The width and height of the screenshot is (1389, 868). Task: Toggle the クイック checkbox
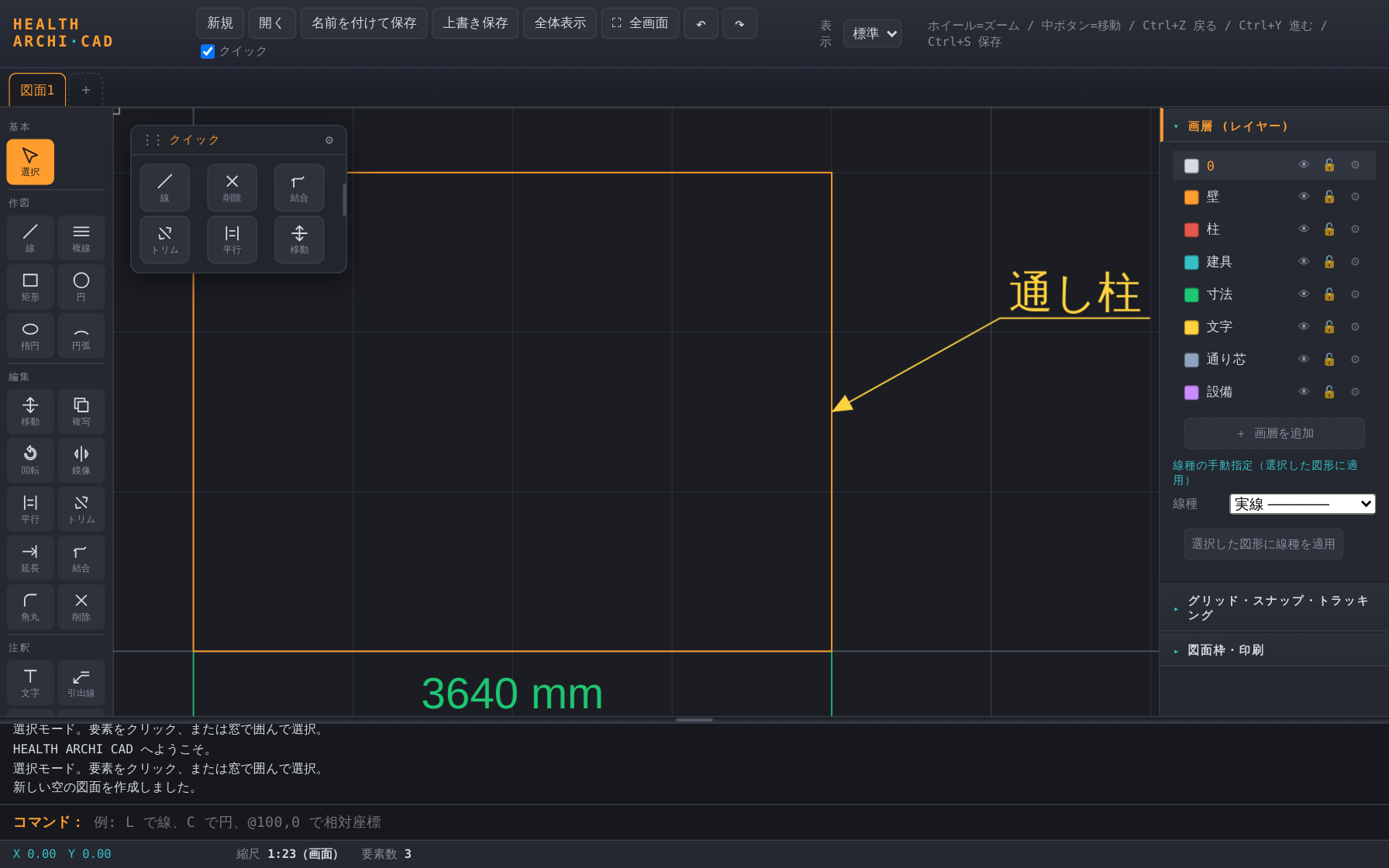(208, 51)
